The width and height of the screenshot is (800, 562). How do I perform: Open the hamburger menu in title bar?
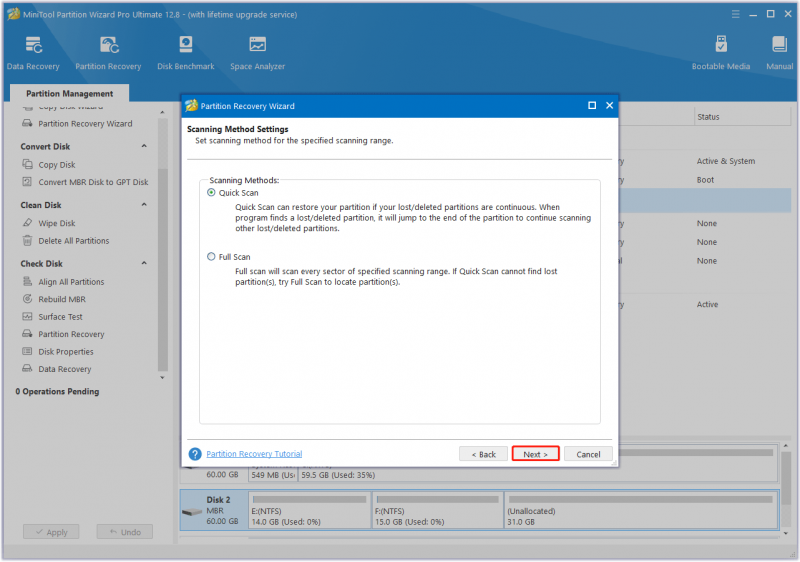click(x=735, y=14)
